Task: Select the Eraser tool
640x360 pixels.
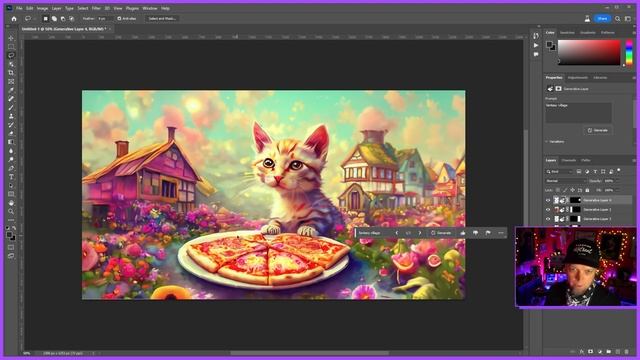Action: click(x=11, y=133)
